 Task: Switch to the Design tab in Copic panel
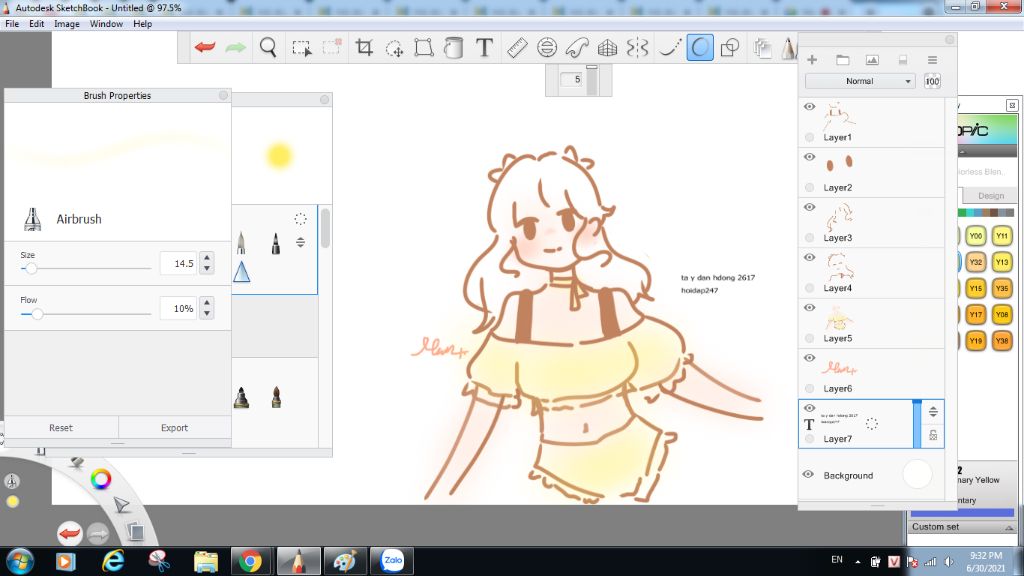pos(991,195)
